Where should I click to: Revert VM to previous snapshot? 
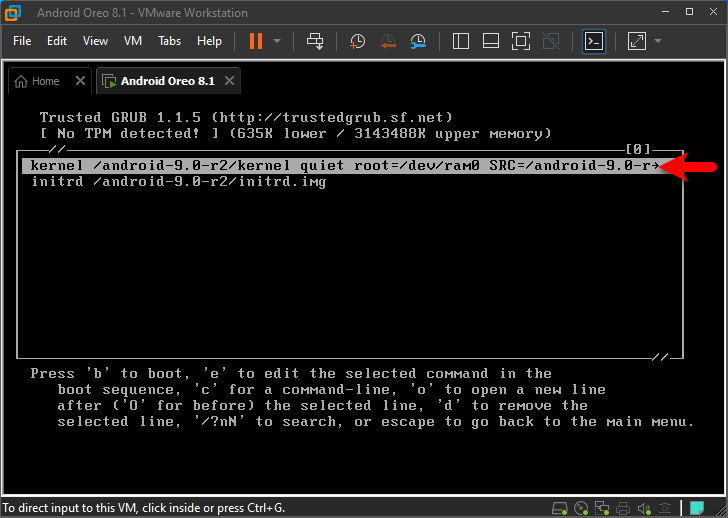[388, 41]
